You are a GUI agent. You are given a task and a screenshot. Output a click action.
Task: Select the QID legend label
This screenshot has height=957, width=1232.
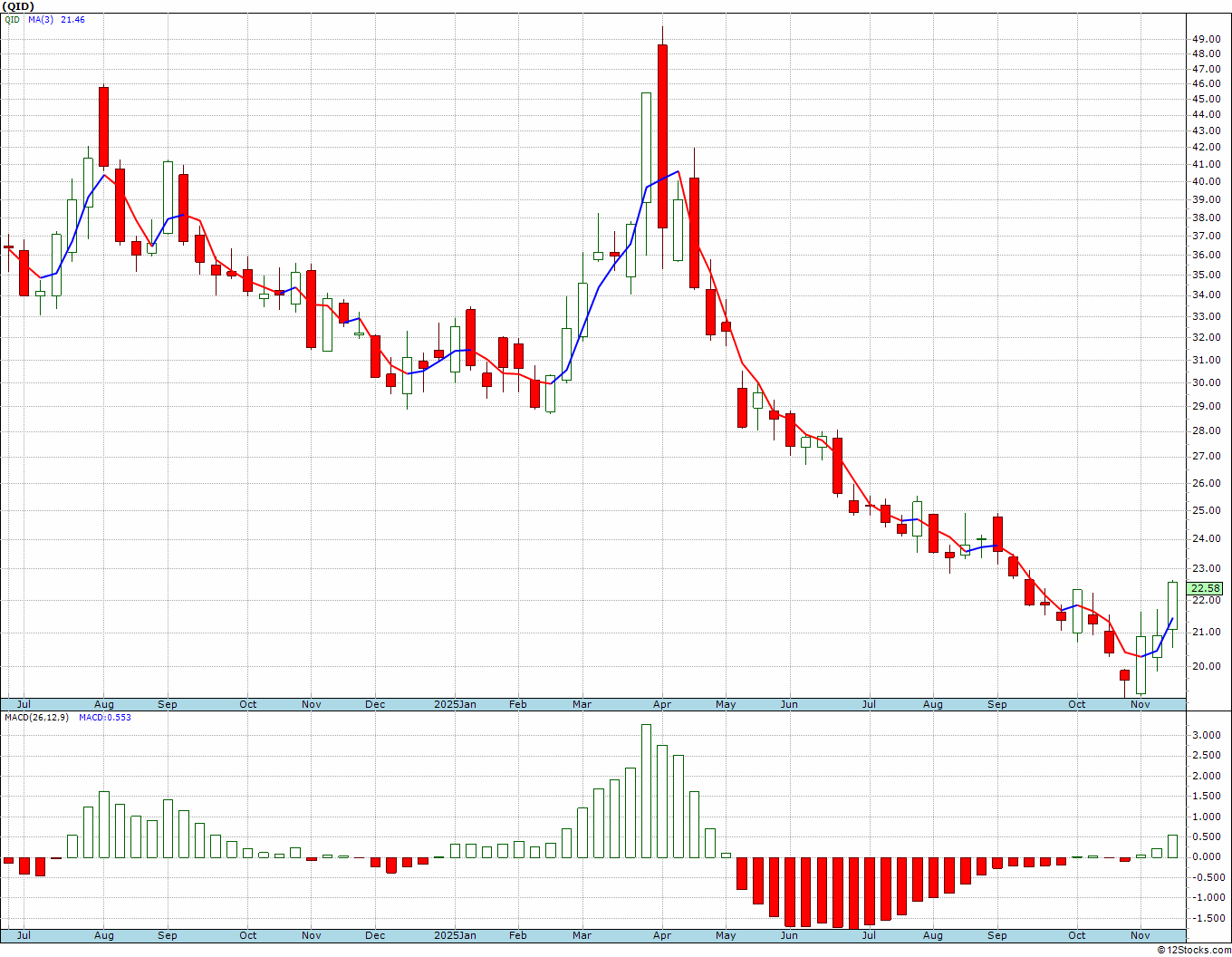point(13,20)
